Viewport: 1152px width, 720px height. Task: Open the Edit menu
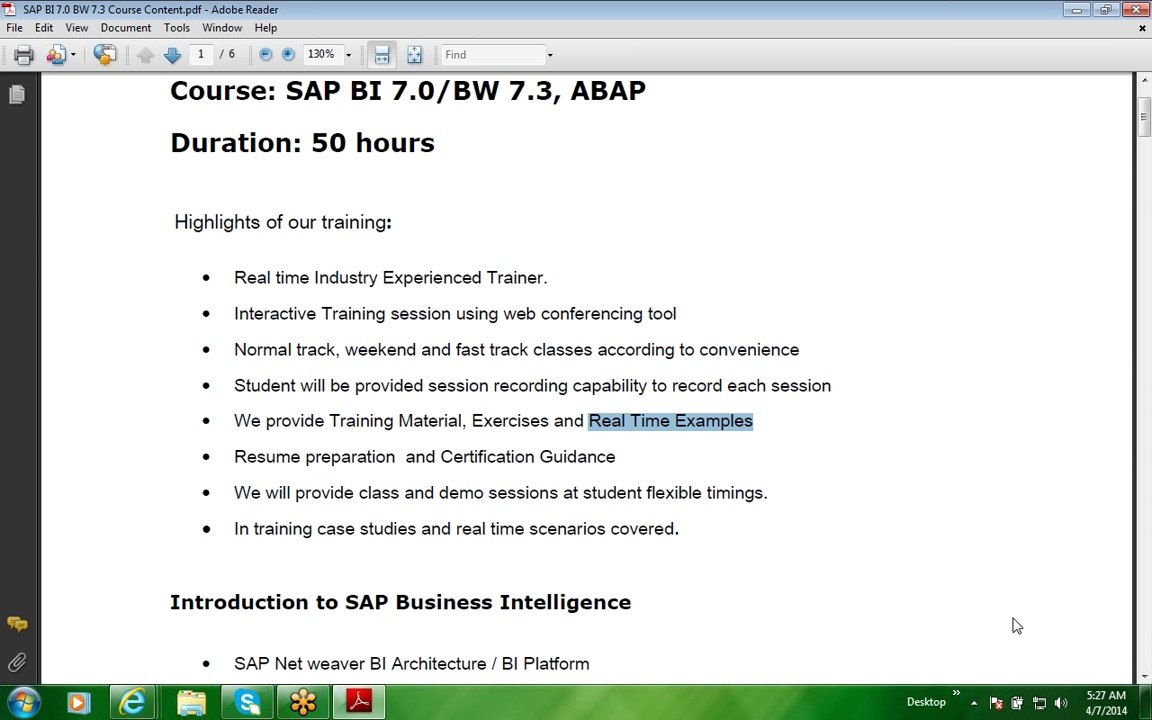[44, 28]
